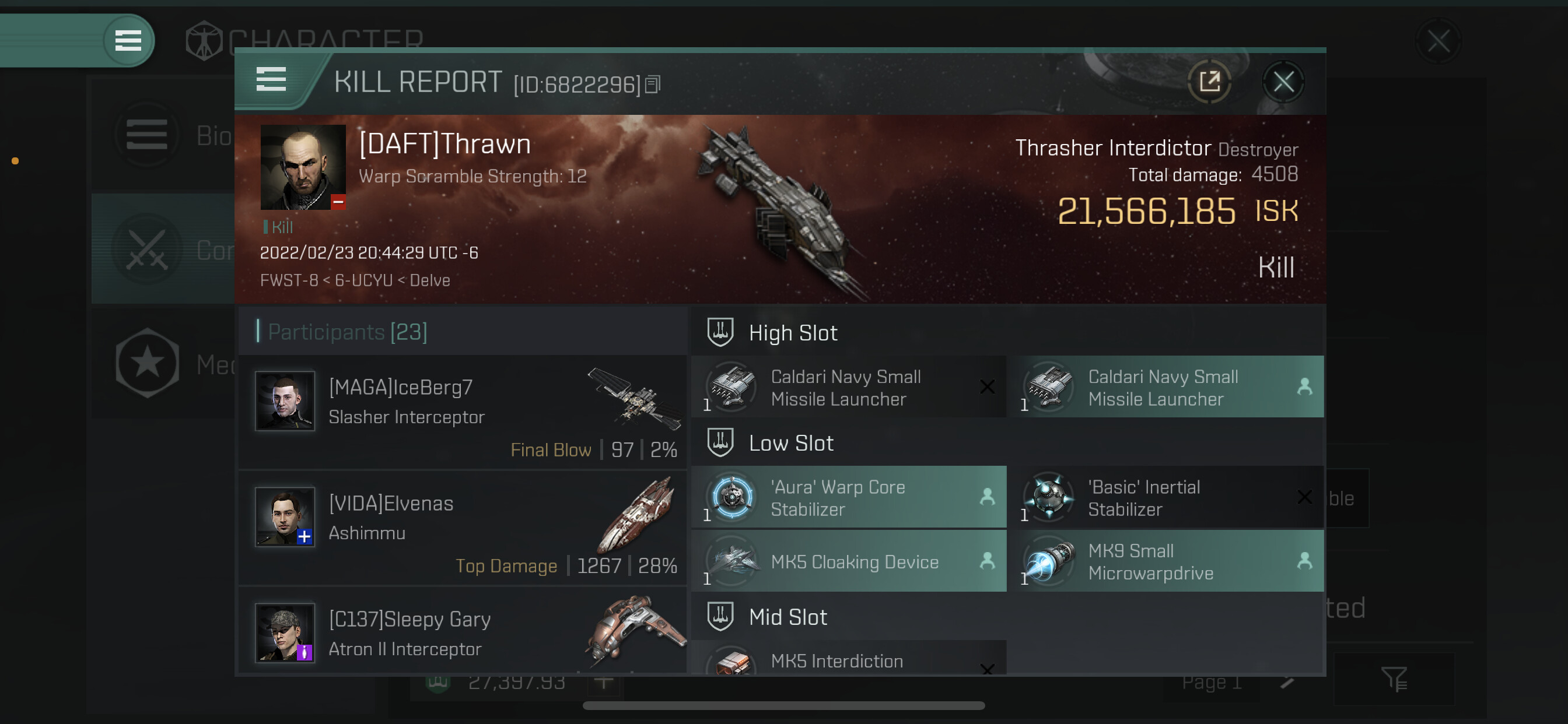View IceBerg7 participant entry

coord(463,412)
